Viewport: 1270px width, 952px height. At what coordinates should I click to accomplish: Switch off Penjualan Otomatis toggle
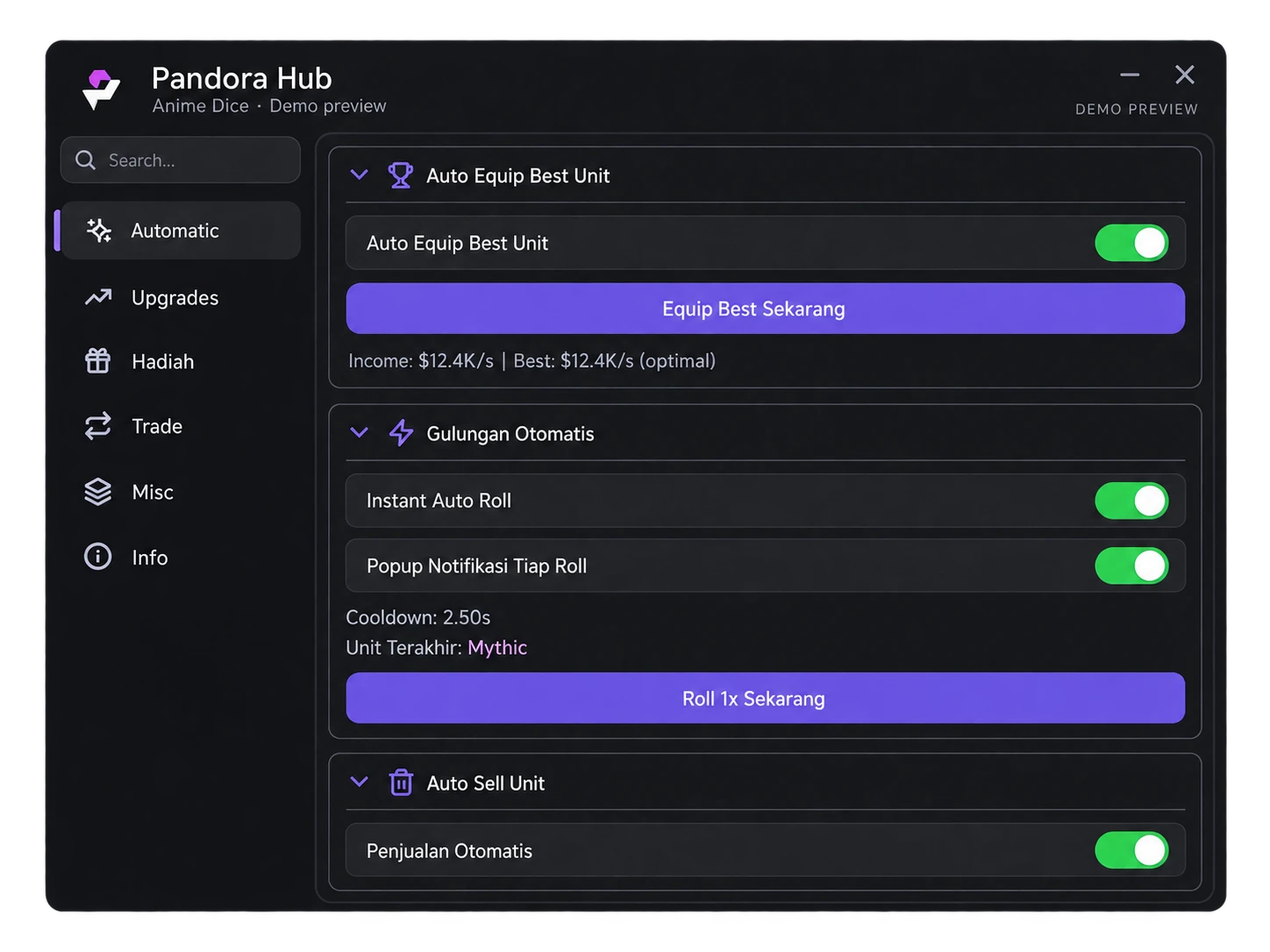coord(1131,850)
